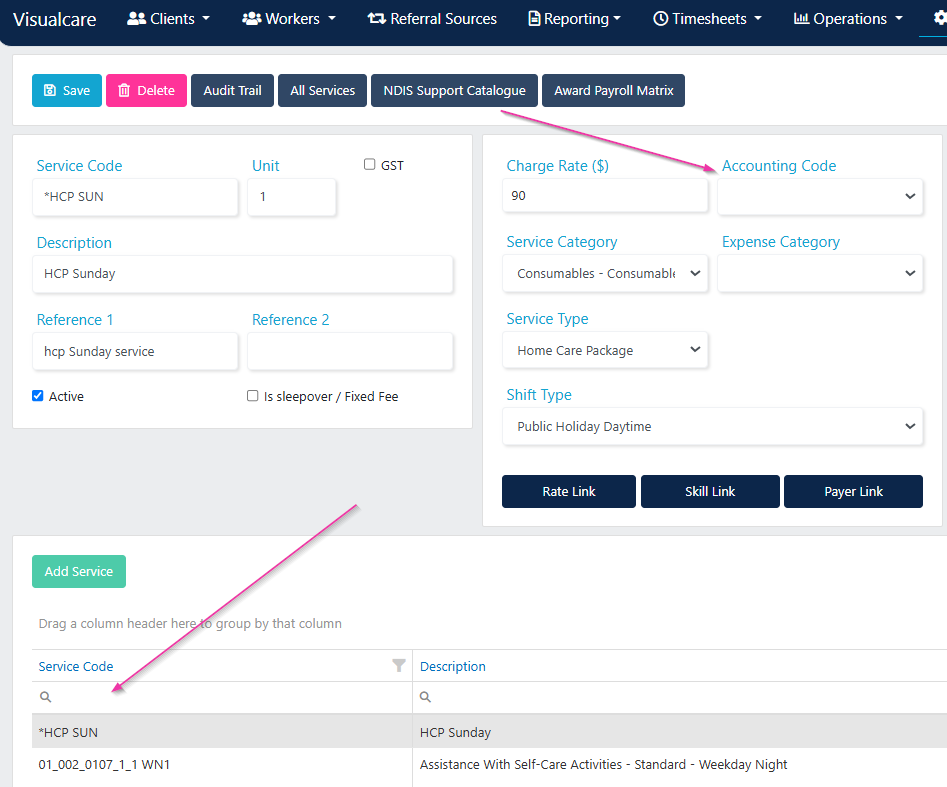Open the Service Category dropdown
Viewport: 947px width, 787px height.
[x=605, y=274]
